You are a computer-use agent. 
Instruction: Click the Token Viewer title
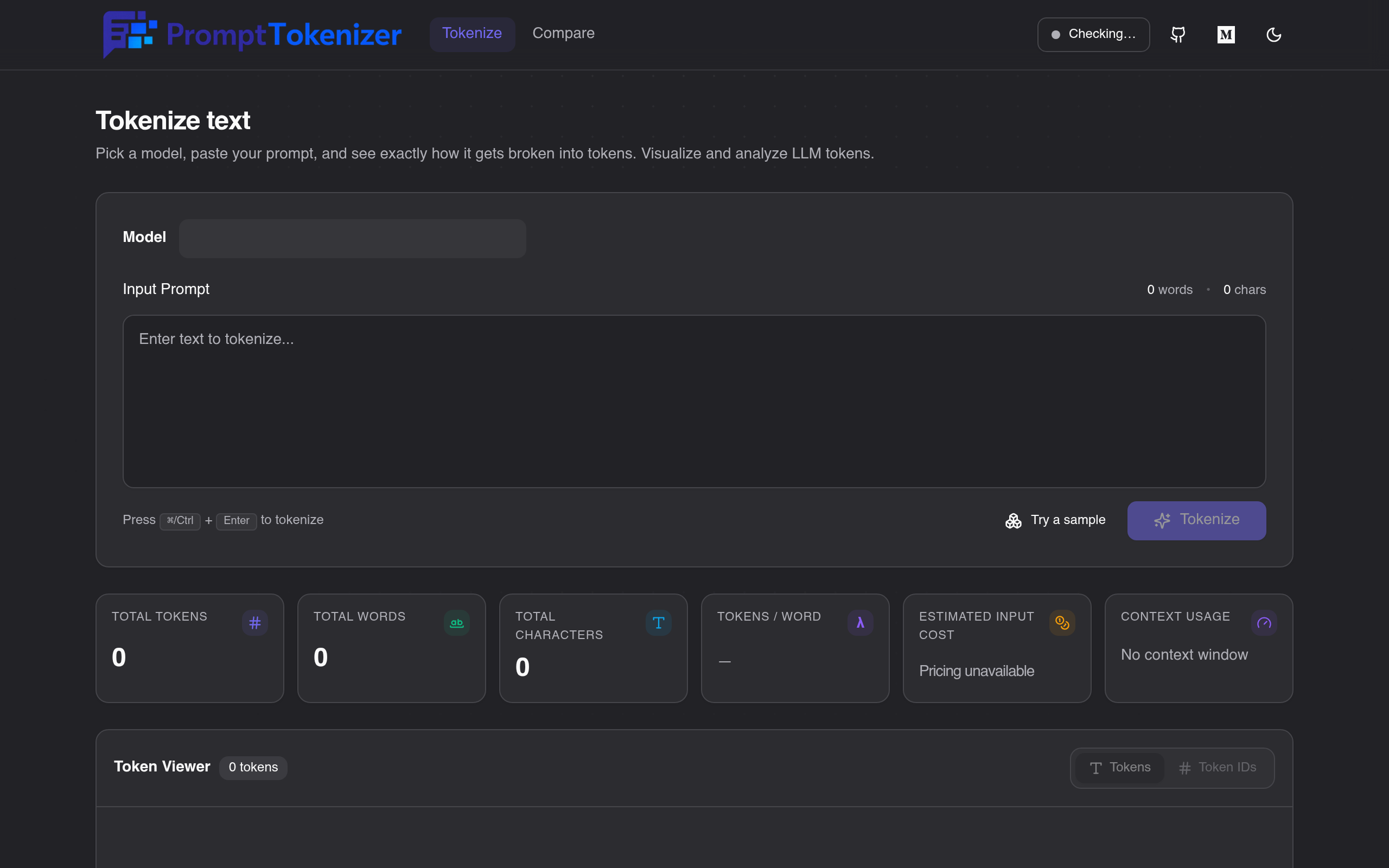coord(162,767)
